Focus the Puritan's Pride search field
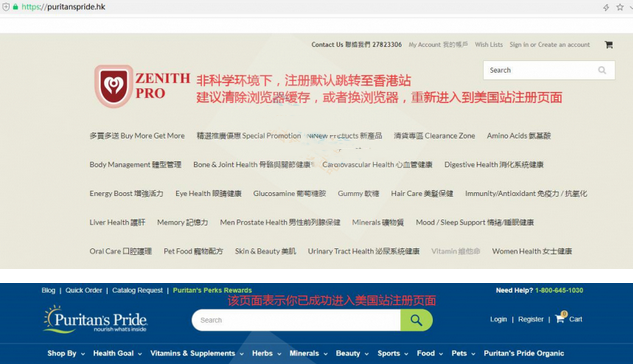 [x=296, y=320]
